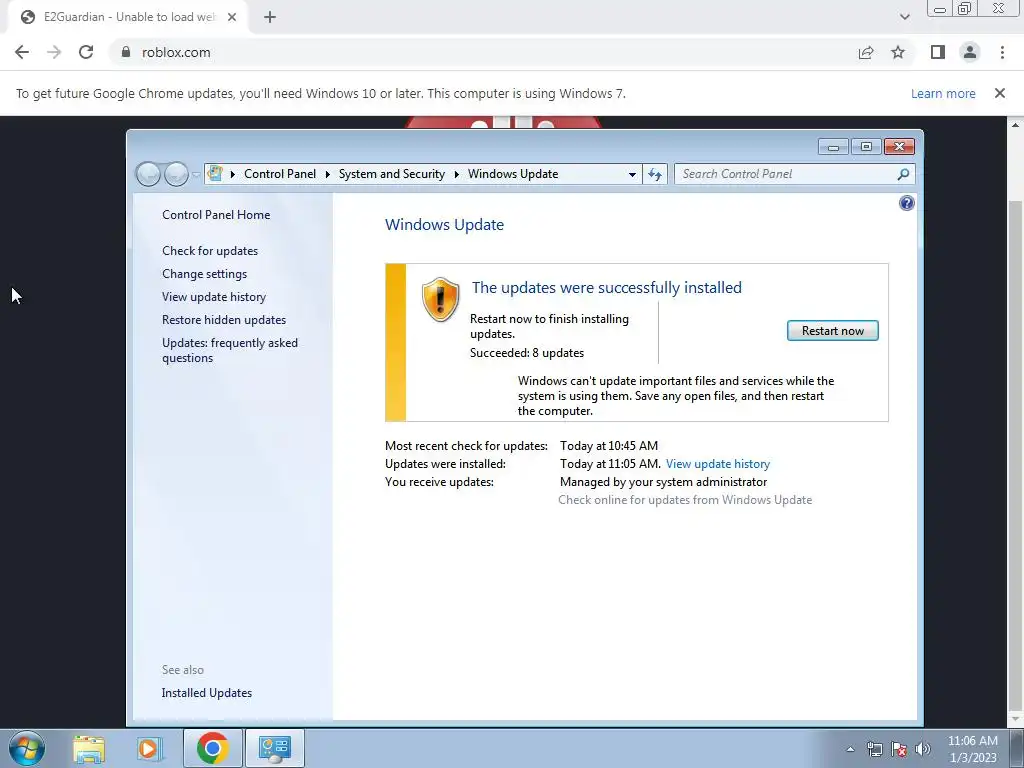Screen dimensions: 1024x768
Task: Click the page scrollbar up arrow
Action: coord(1016,124)
